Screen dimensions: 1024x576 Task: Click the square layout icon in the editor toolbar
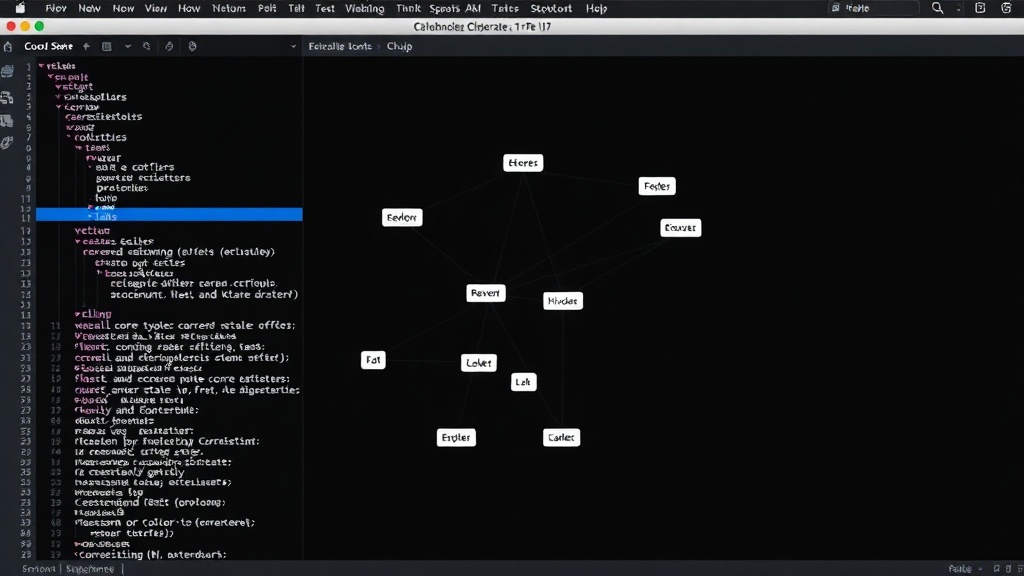coord(106,46)
